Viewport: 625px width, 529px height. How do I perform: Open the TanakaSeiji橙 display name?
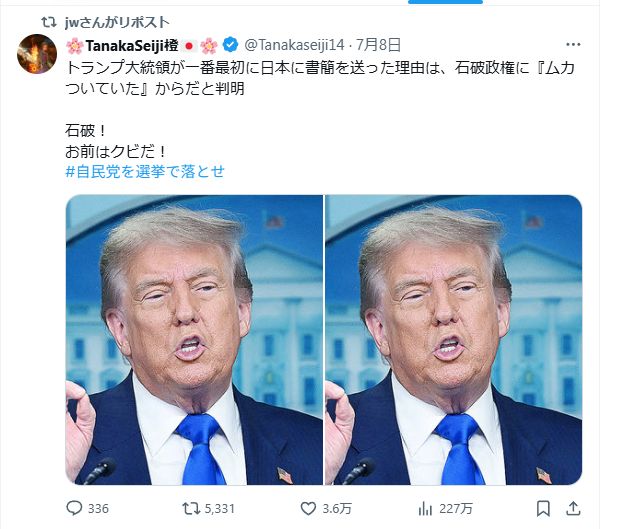(132, 45)
